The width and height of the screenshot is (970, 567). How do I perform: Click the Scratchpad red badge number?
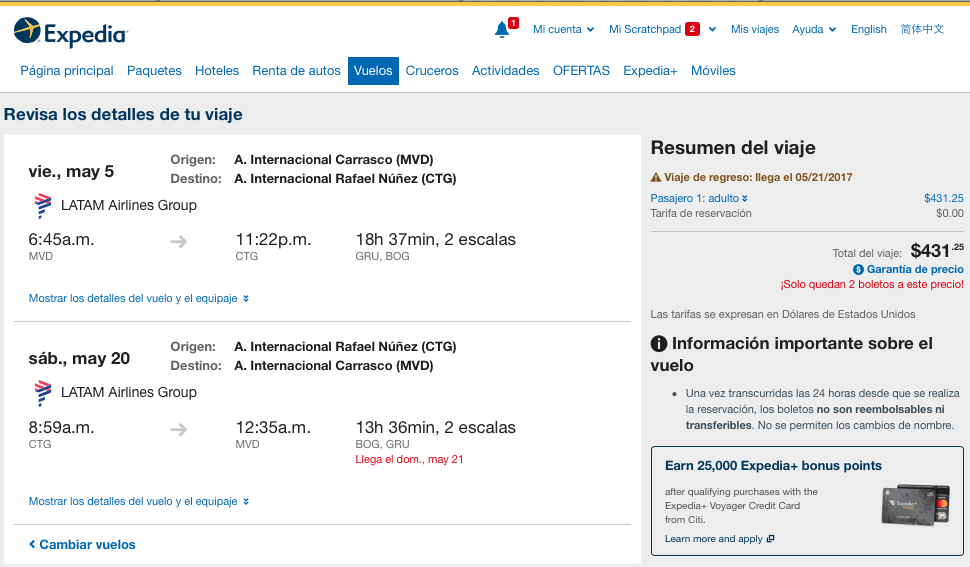[692, 29]
